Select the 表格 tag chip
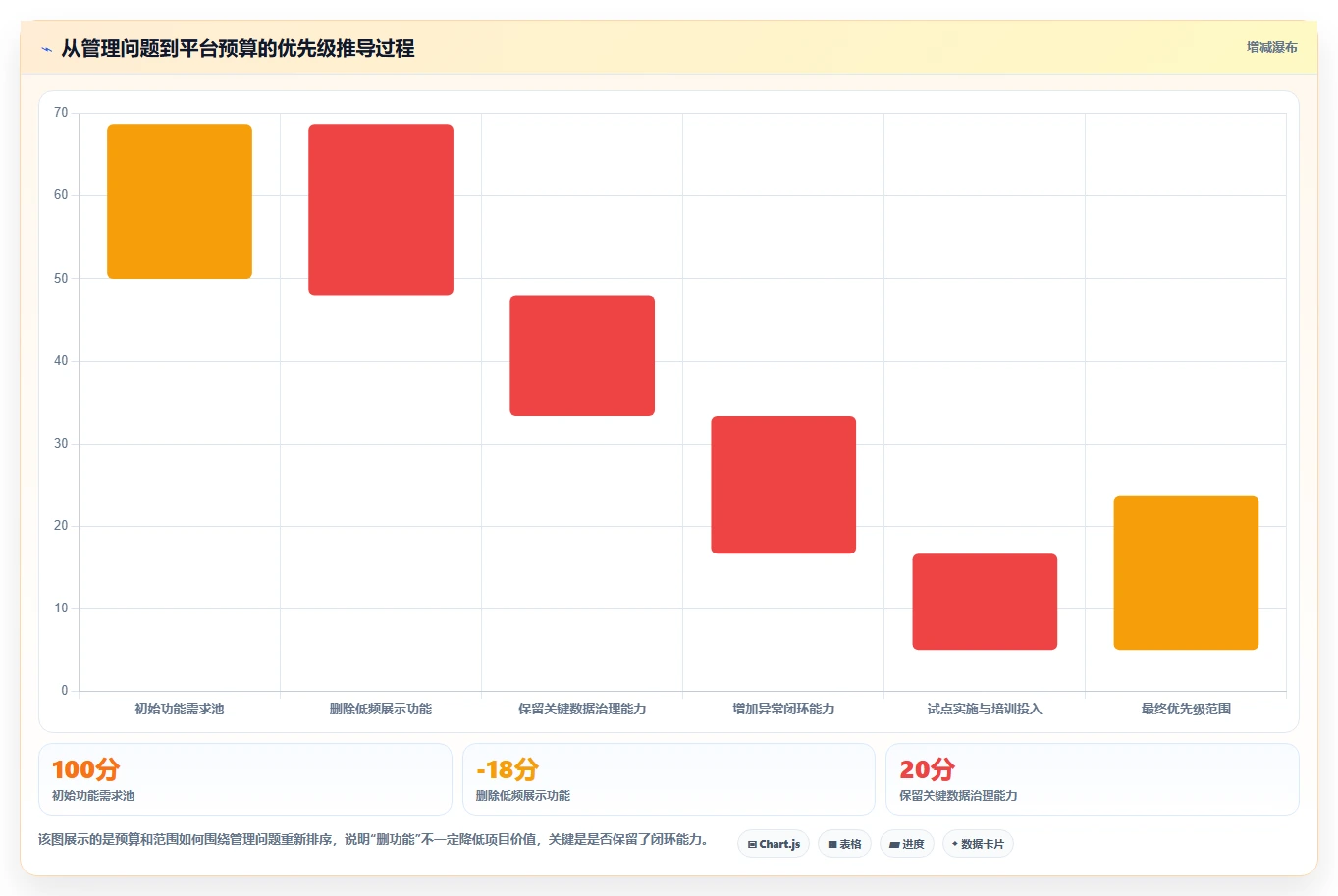 pyautogui.click(x=844, y=844)
